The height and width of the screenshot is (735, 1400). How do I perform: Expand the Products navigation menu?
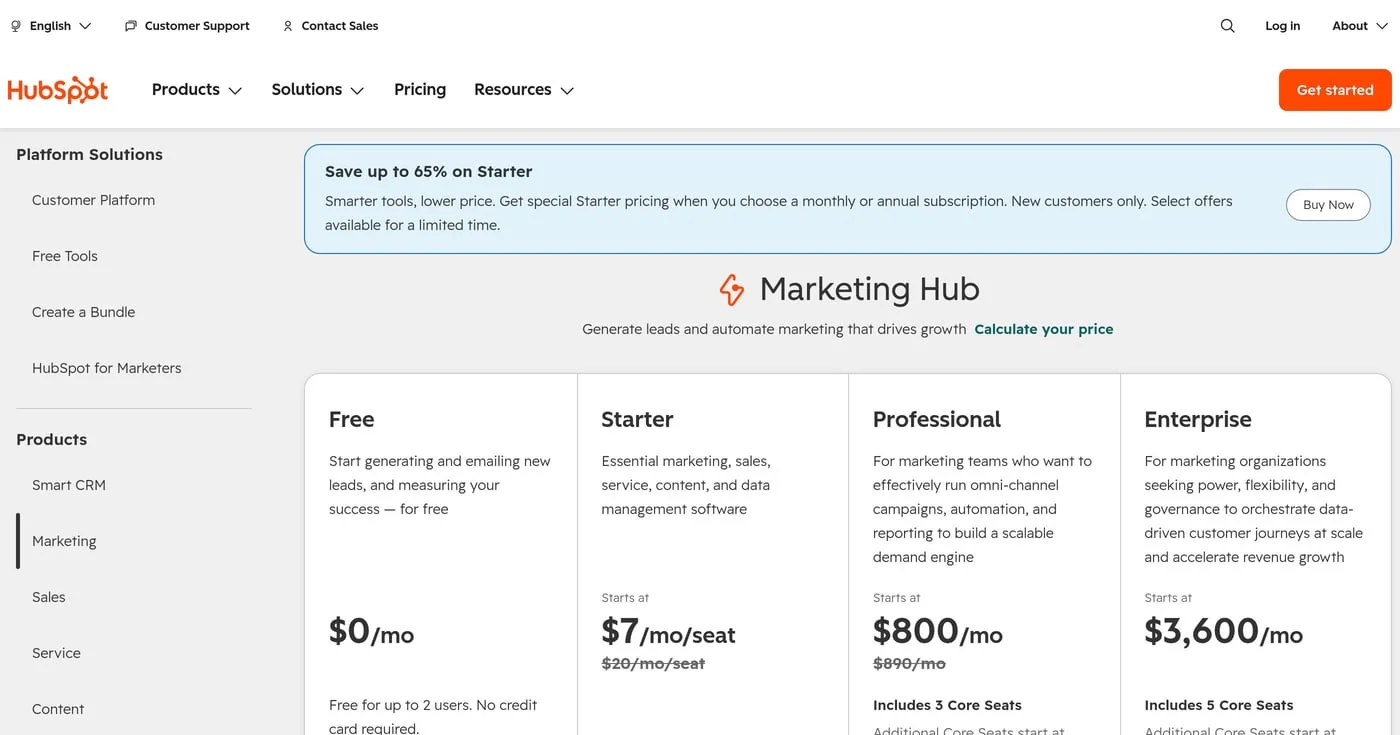[197, 90]
